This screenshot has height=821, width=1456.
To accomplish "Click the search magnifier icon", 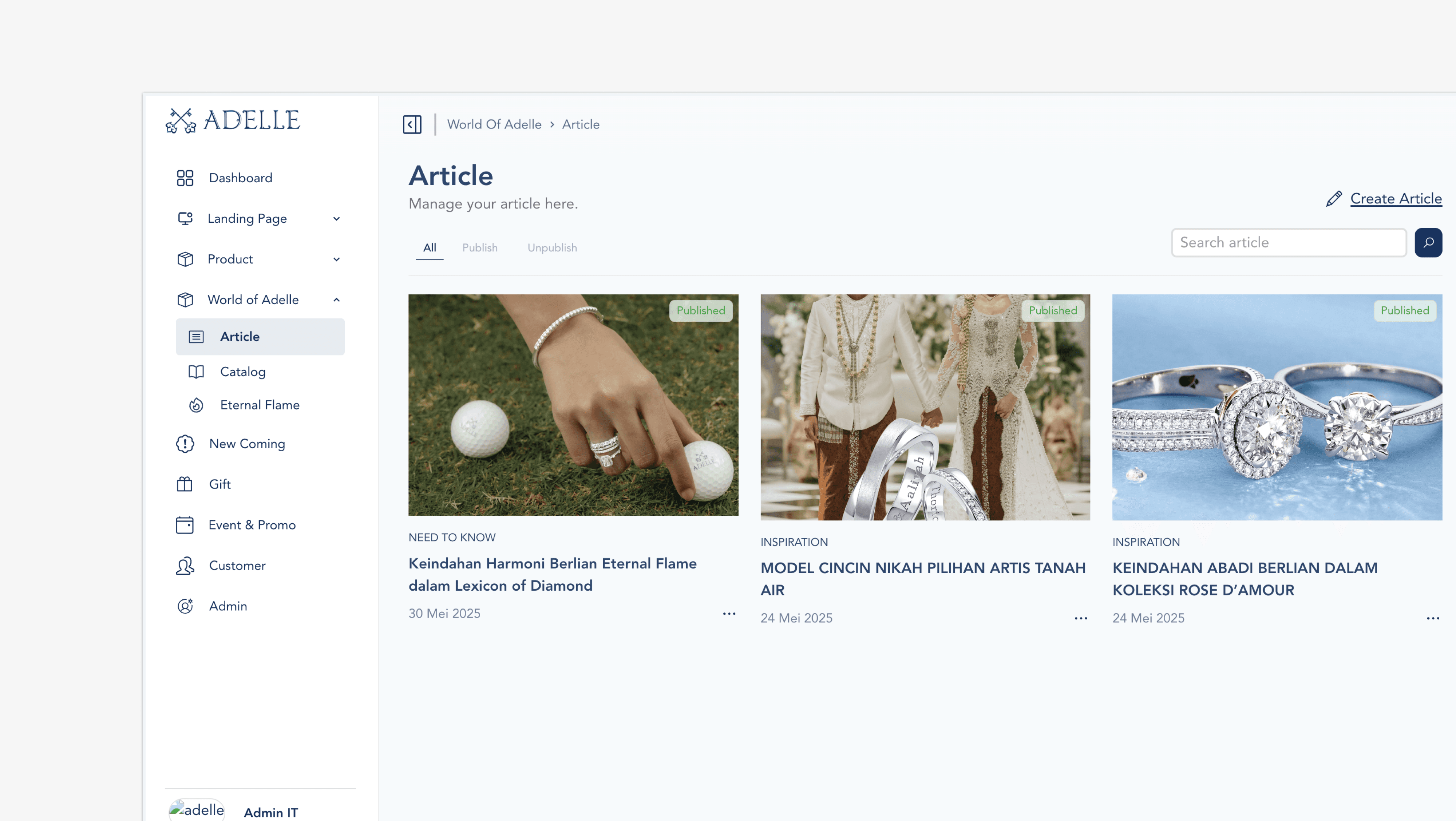I will click(1428, 242).
